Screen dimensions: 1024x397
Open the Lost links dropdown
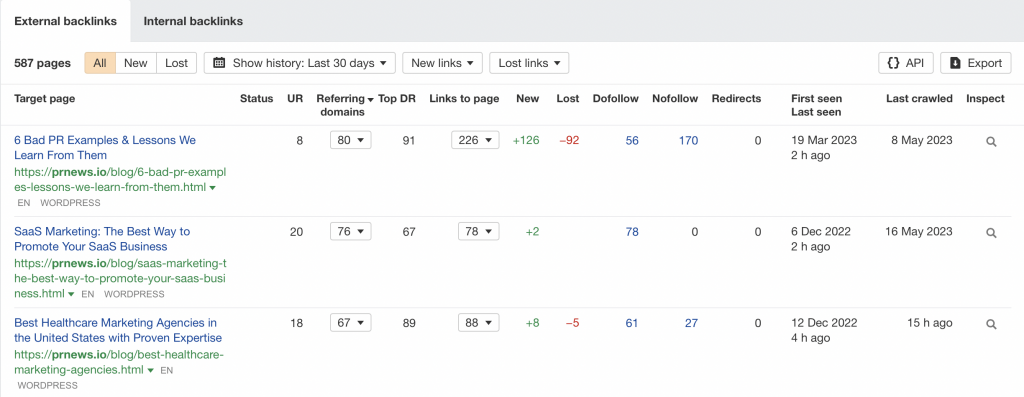tap(529, 63)
